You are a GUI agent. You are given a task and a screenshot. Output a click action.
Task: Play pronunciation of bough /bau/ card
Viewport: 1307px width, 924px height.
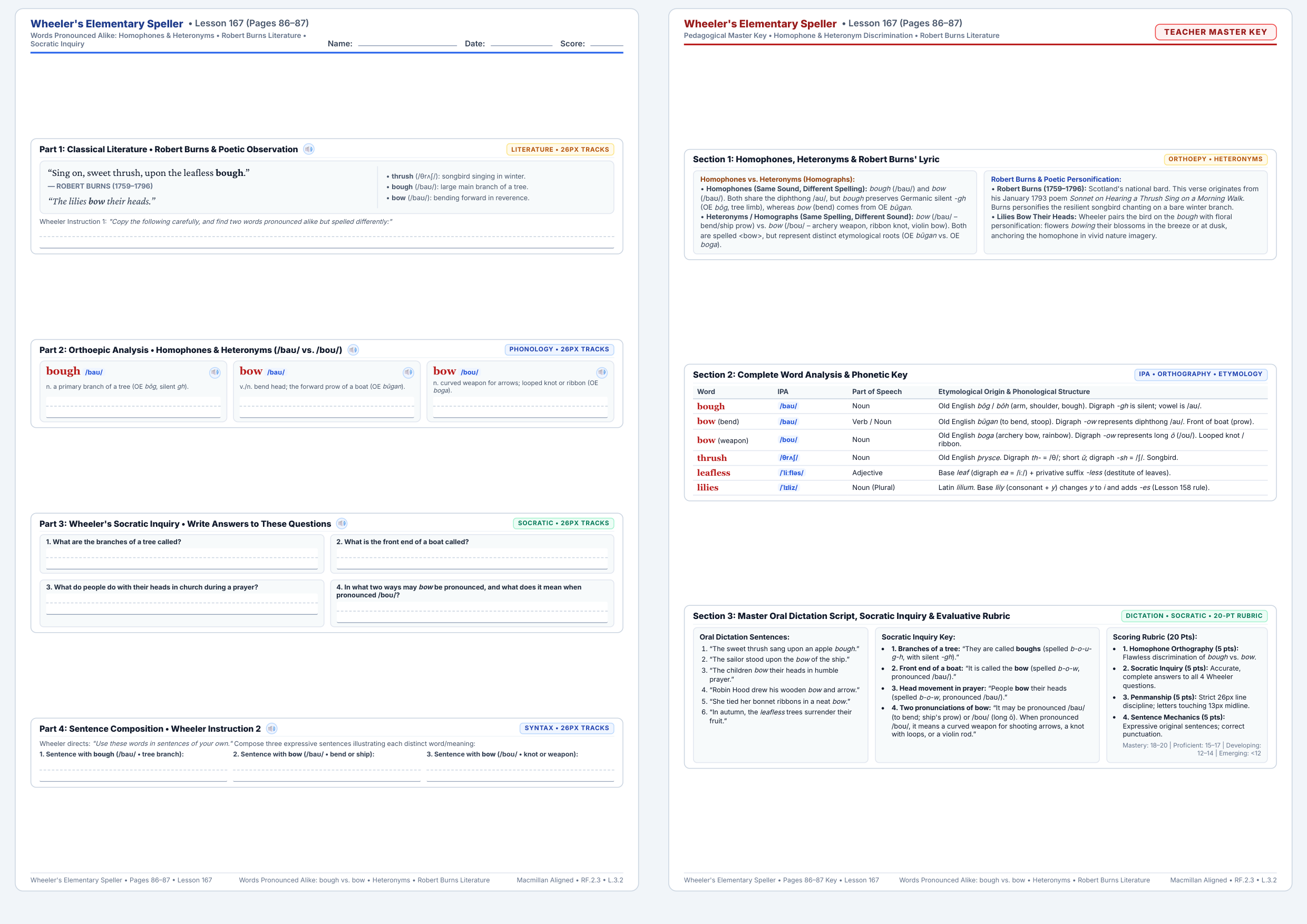214,372
